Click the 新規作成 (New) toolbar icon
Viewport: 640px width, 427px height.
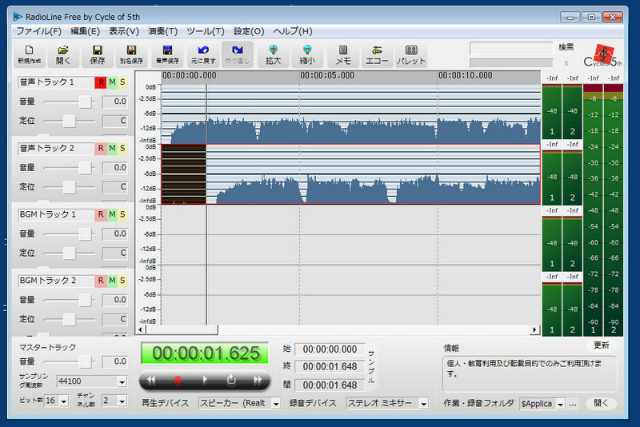click(x=29, y=54)
